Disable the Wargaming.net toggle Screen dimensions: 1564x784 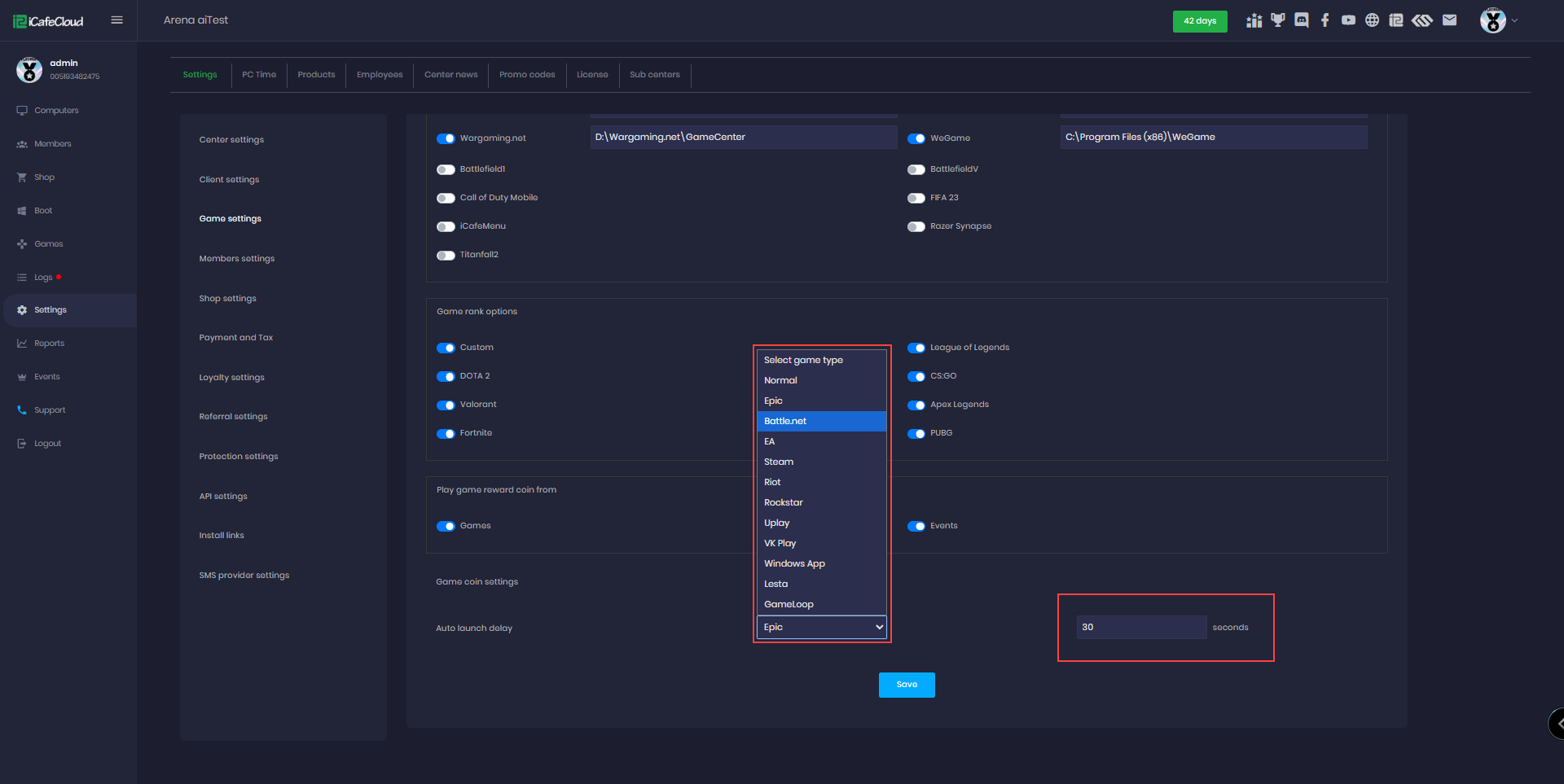[446, 138]
